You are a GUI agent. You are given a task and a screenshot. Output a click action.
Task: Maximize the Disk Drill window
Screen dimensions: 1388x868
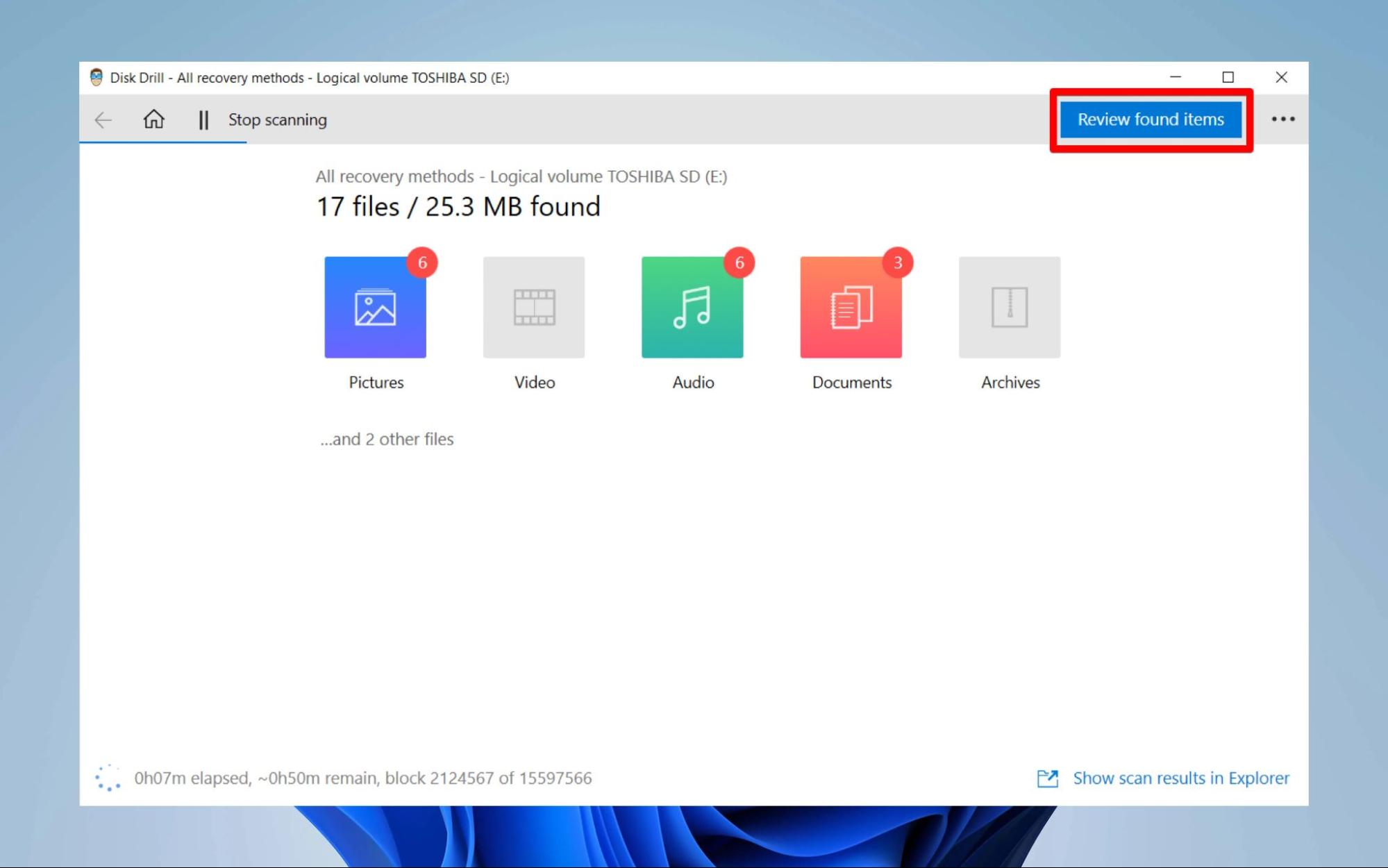1228,77
